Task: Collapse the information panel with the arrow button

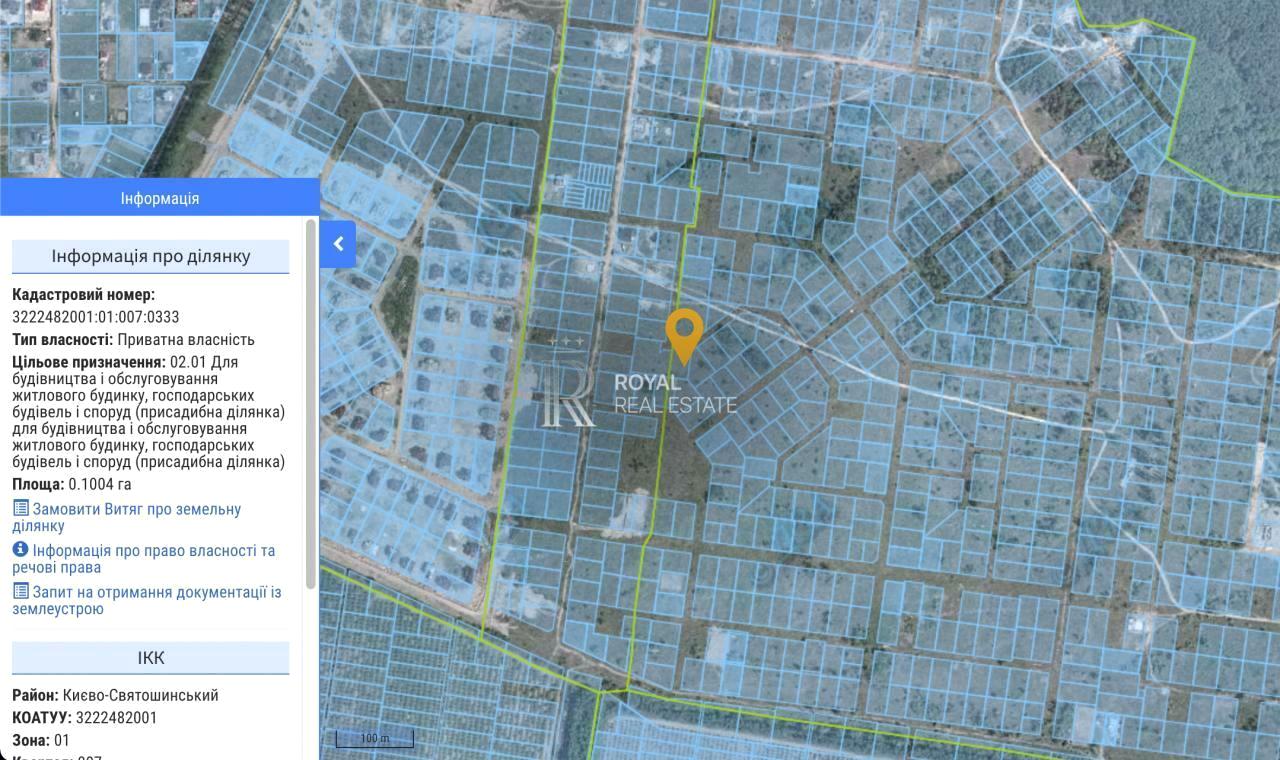Action: (x=338, y=244)
